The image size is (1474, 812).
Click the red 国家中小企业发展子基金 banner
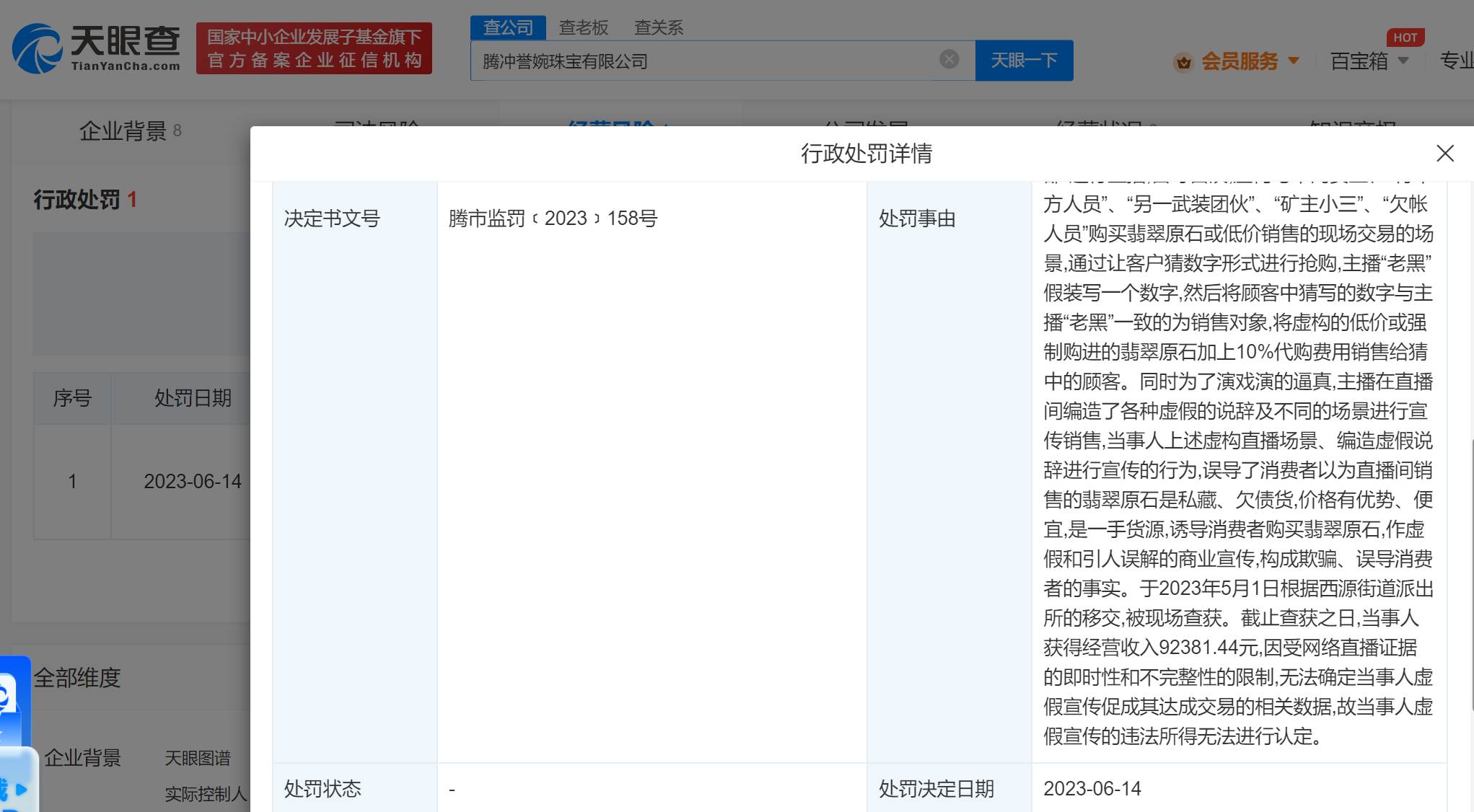click(x=314, y=48)
